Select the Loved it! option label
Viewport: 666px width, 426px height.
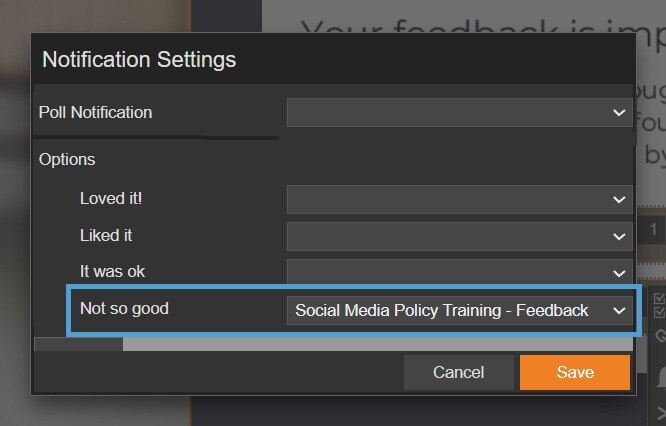coord(111,198)
